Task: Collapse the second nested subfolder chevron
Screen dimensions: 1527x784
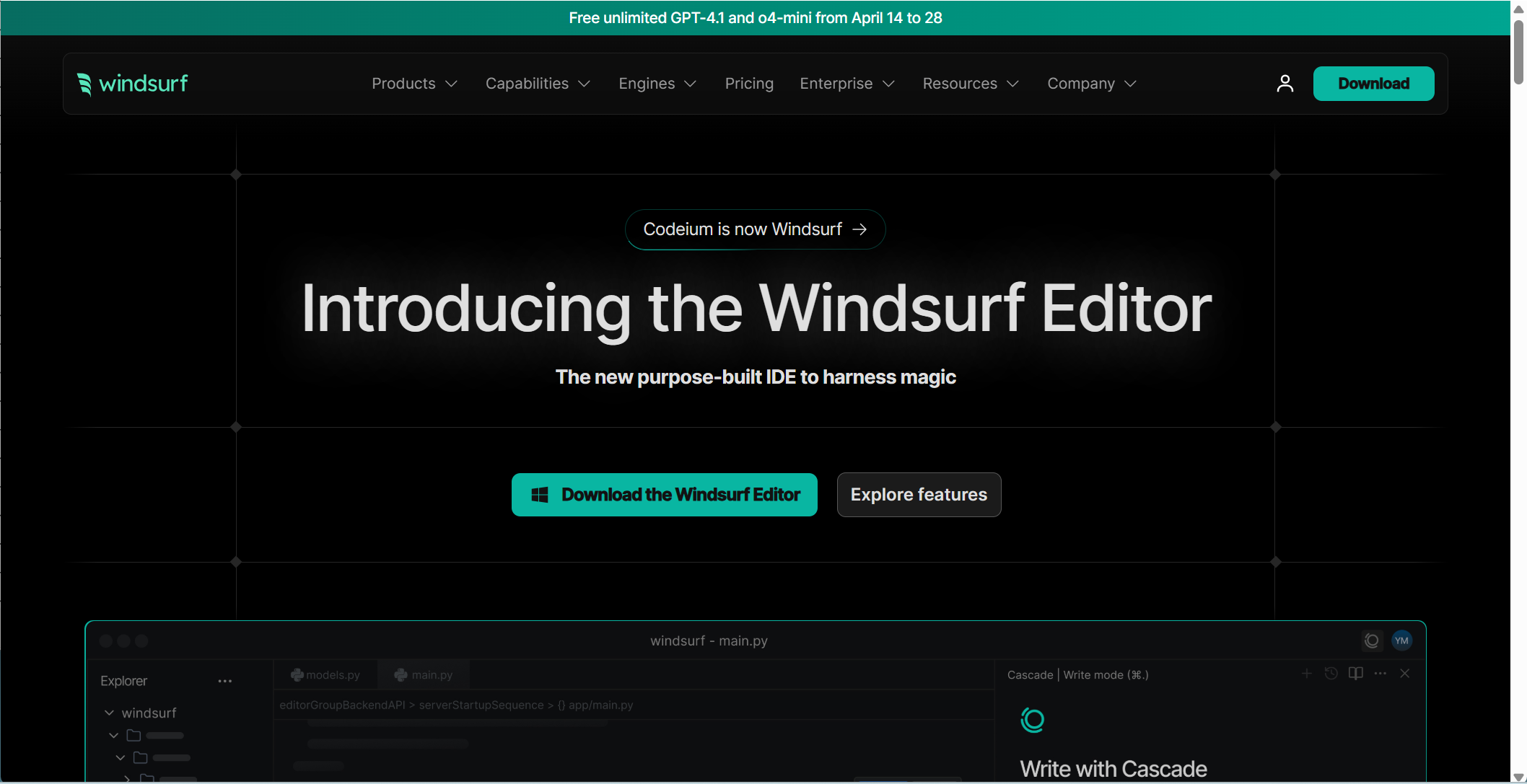Action: [121, 758]
